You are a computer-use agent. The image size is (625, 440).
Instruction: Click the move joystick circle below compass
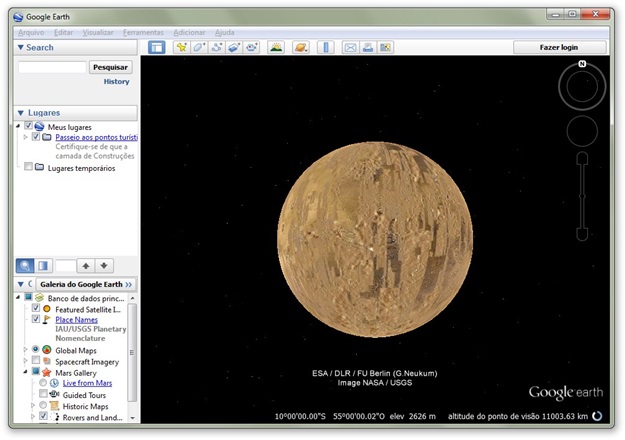click(x=582, y=131)
